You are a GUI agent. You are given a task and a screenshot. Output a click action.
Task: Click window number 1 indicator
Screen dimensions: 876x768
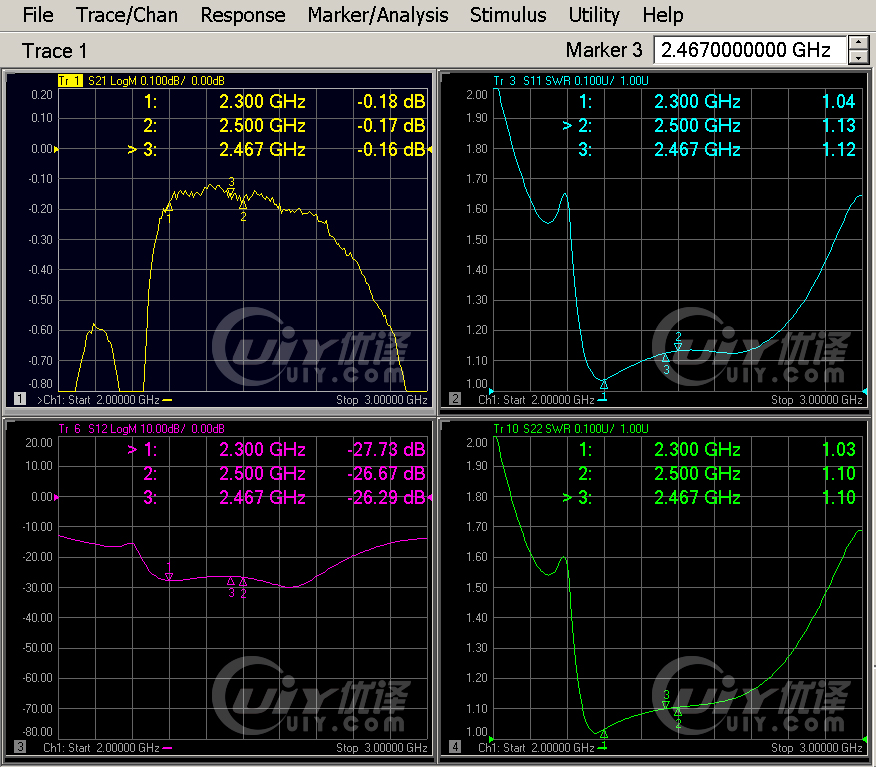[20, 399]
